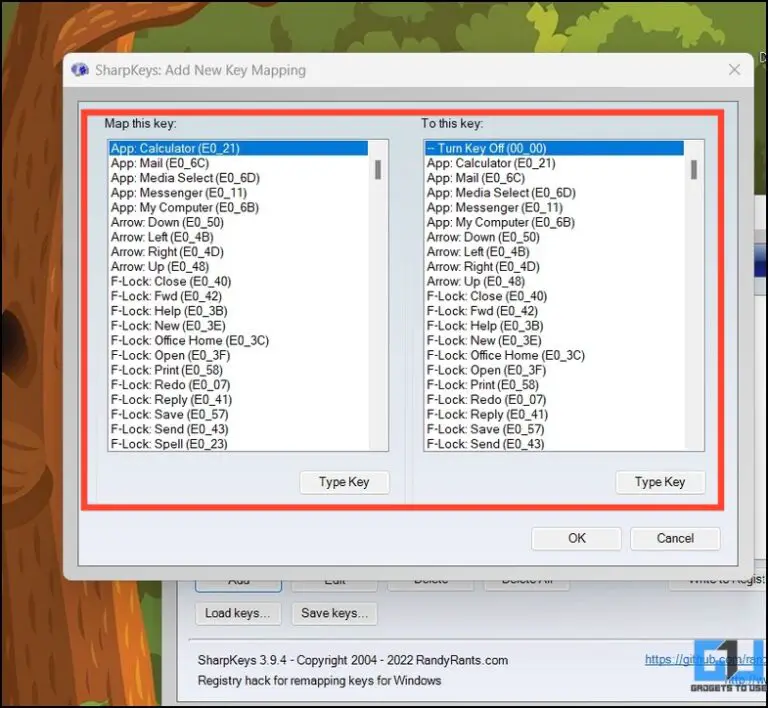Select F-Lock: Open in Map this key list
This screenshot has height=708, width=768.
point(239,355)
